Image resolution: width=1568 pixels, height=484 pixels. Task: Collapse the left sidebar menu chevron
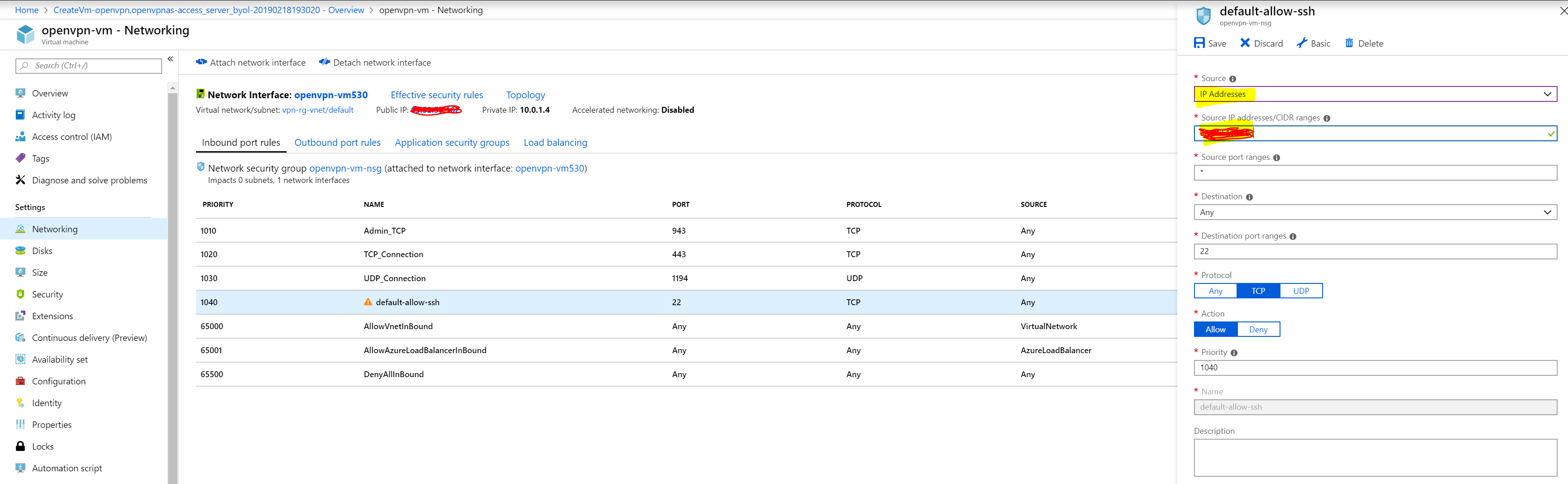(170, 59)
